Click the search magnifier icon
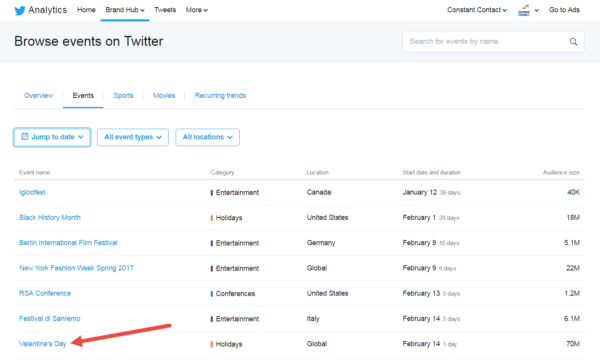Viewport: 600px width, 362px height. [573, 41]
